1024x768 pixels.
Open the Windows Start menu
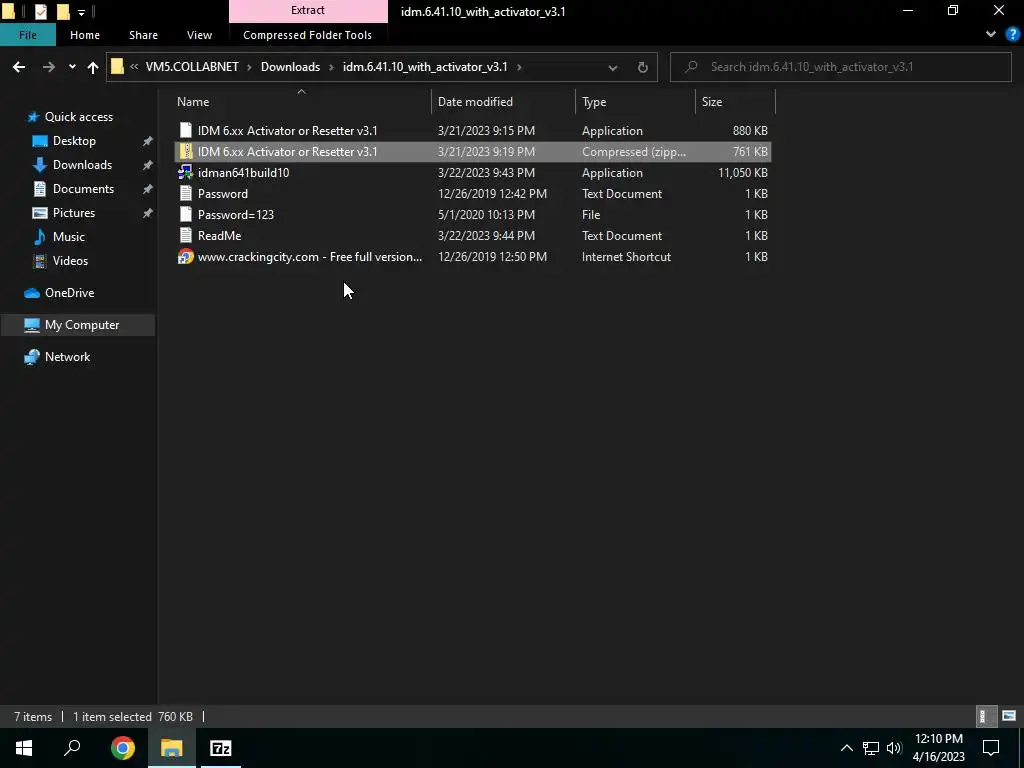coord(24,748)
